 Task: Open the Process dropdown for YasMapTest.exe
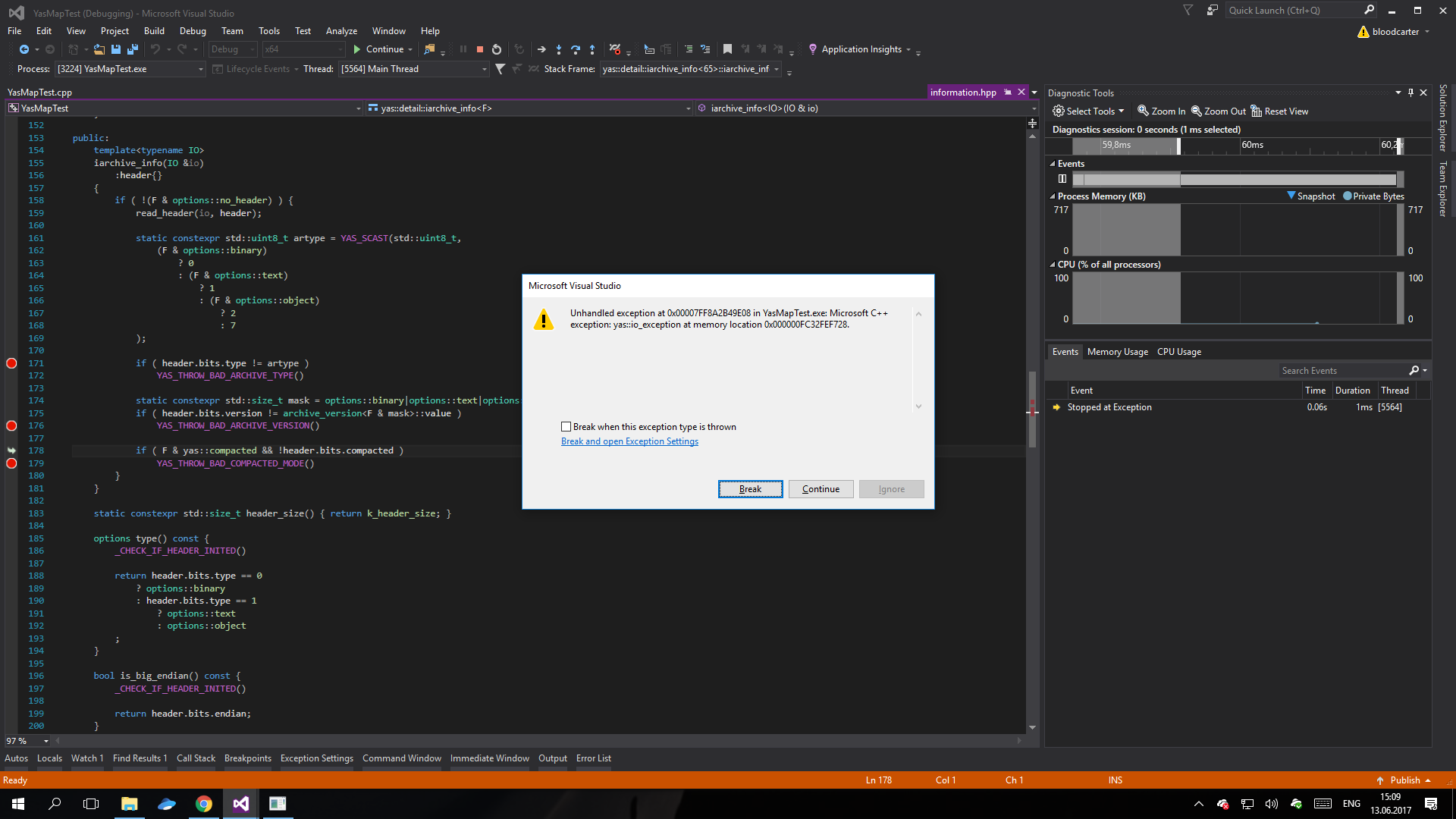click(201, 69)
